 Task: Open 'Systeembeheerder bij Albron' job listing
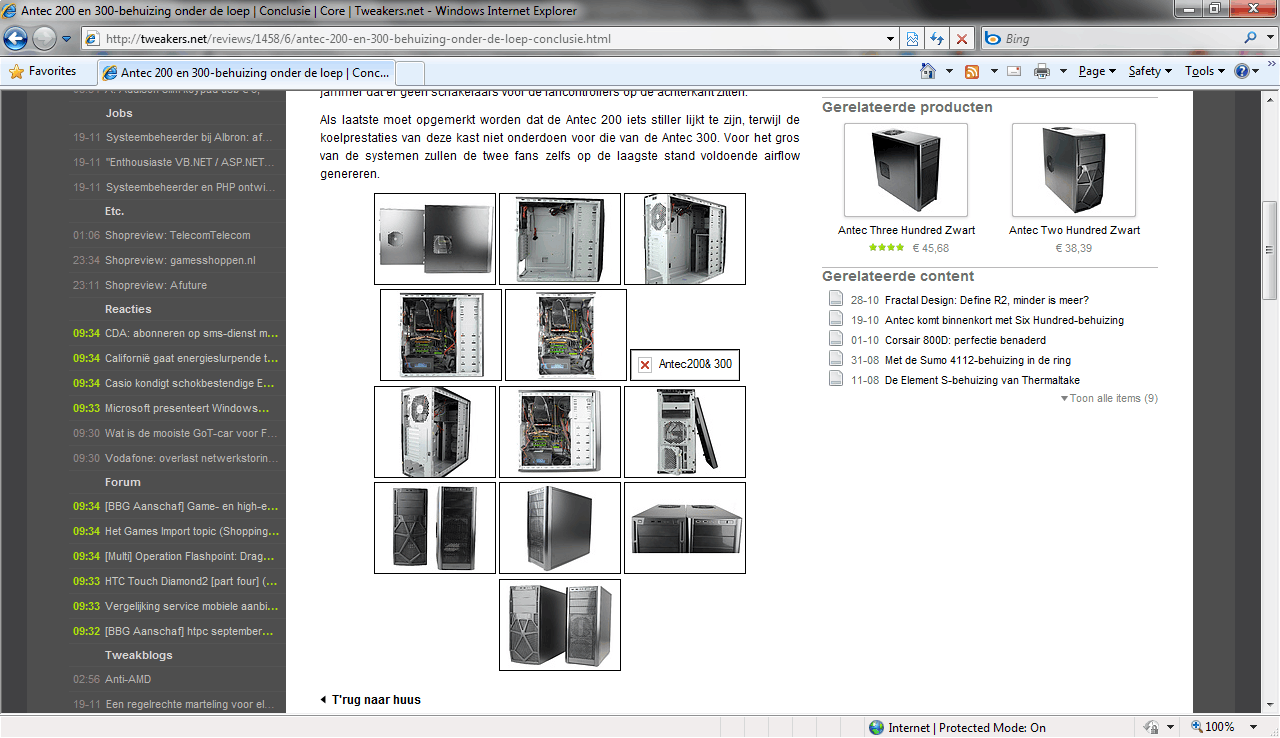pyautogui.click(x=189, y=137)
